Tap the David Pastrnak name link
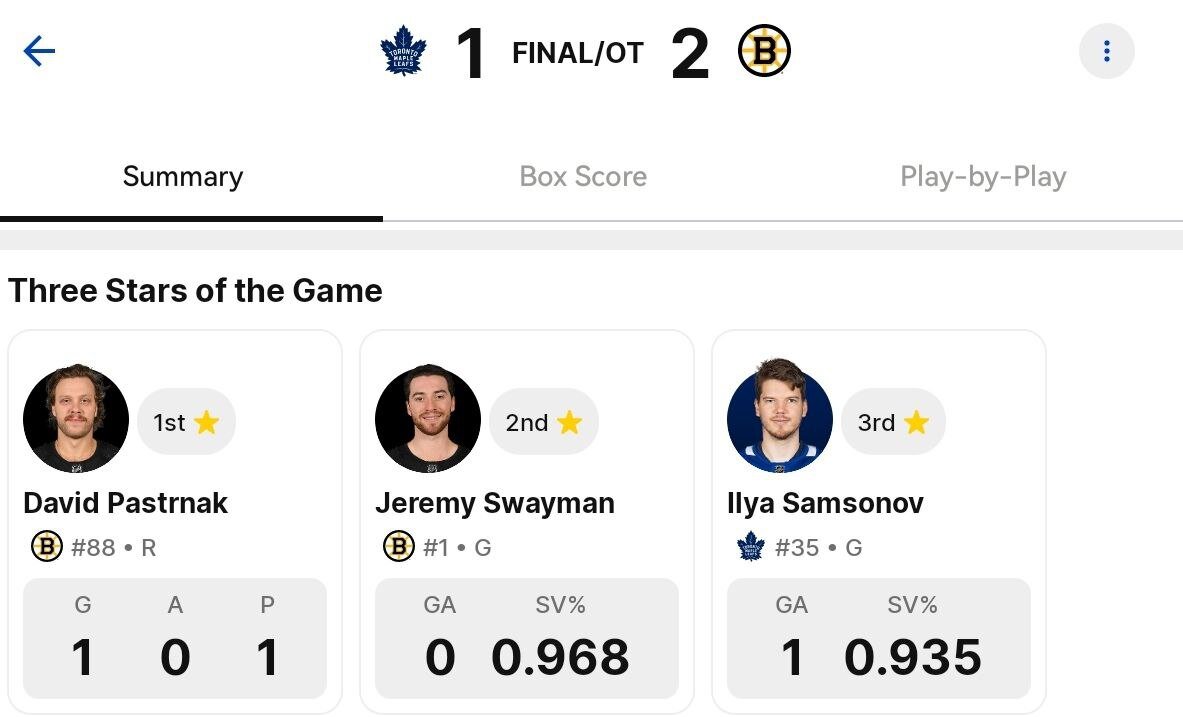Screen dimensions: 1183x717 click(x=126, y=502)
